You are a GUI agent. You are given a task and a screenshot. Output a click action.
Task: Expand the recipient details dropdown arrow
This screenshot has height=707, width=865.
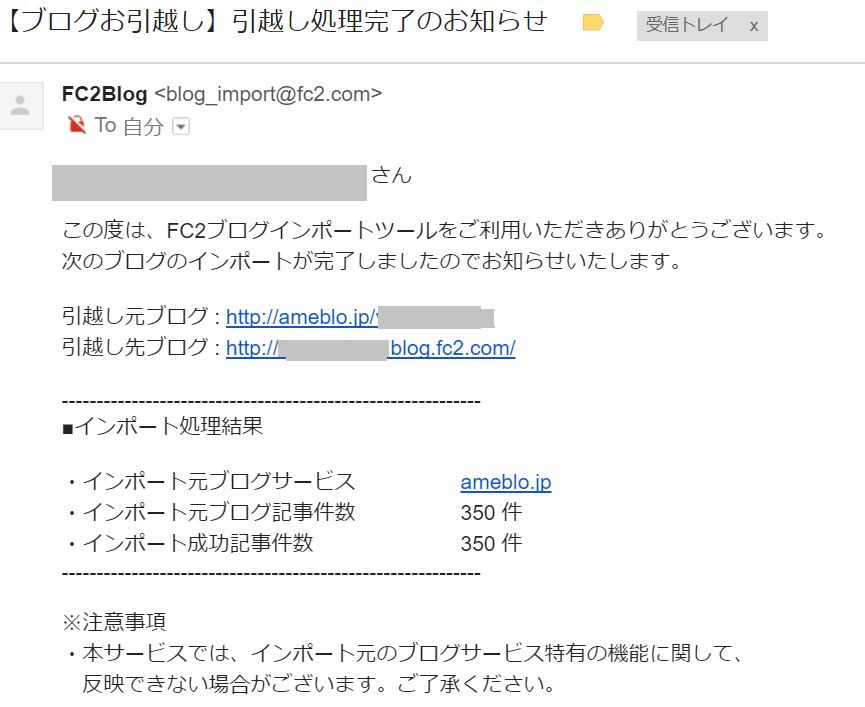tap(181, 126)
